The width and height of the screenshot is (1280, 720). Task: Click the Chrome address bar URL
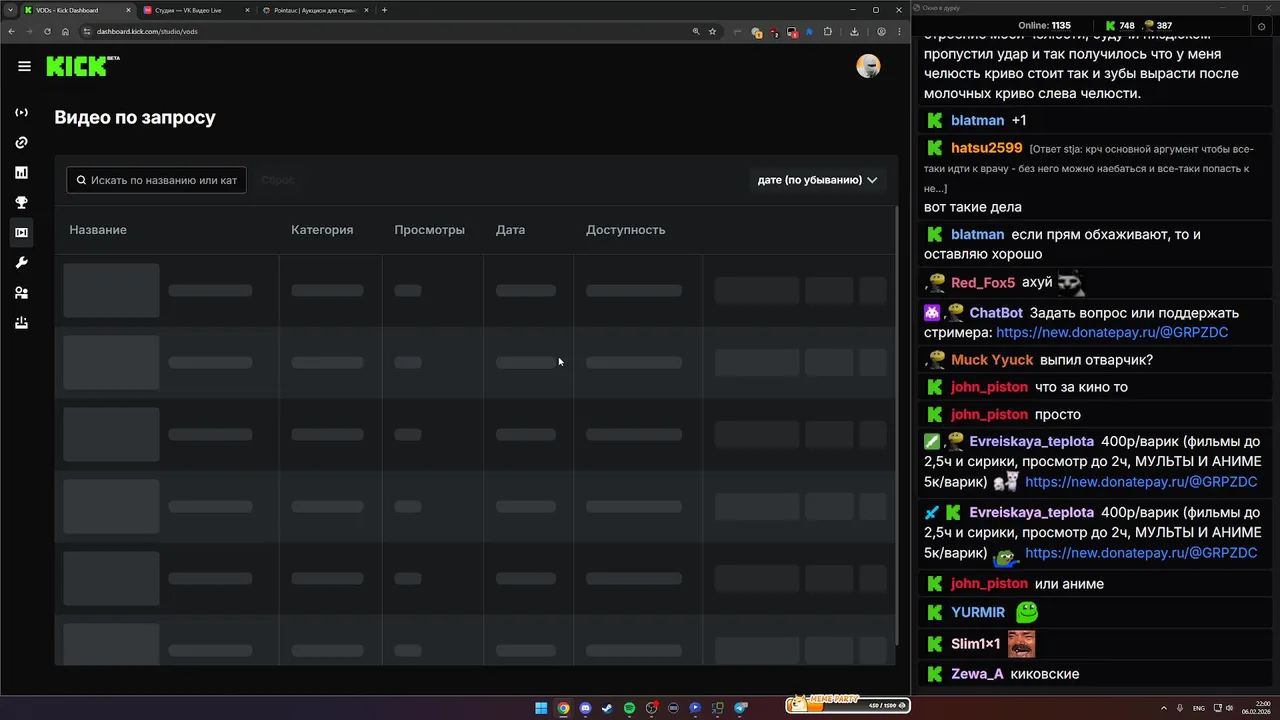click(x=147, y=31)
